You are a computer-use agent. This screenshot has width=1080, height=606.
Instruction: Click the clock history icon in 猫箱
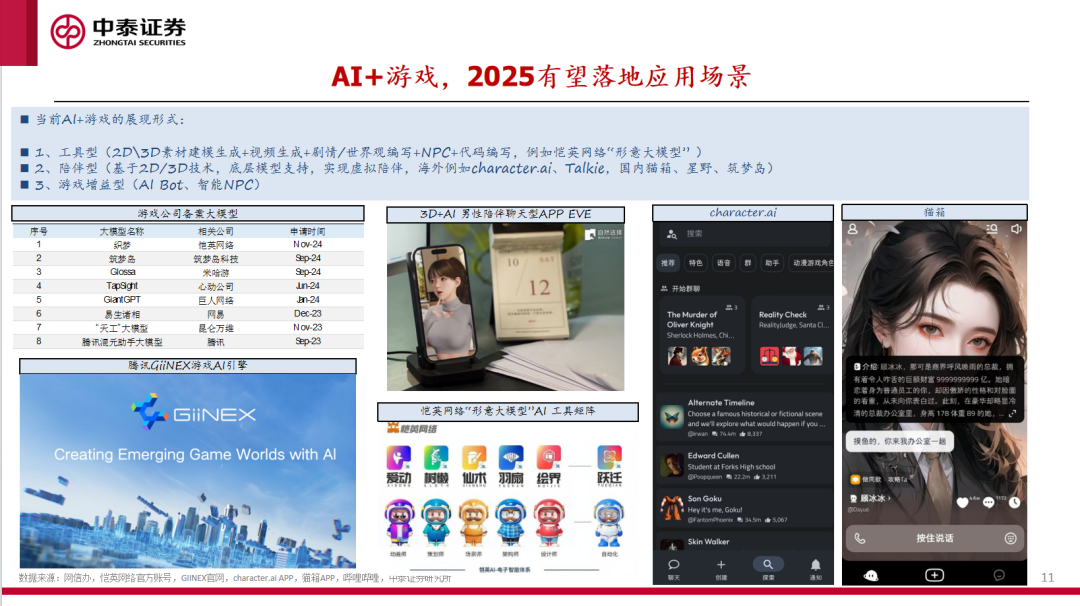click(1015, 503)
